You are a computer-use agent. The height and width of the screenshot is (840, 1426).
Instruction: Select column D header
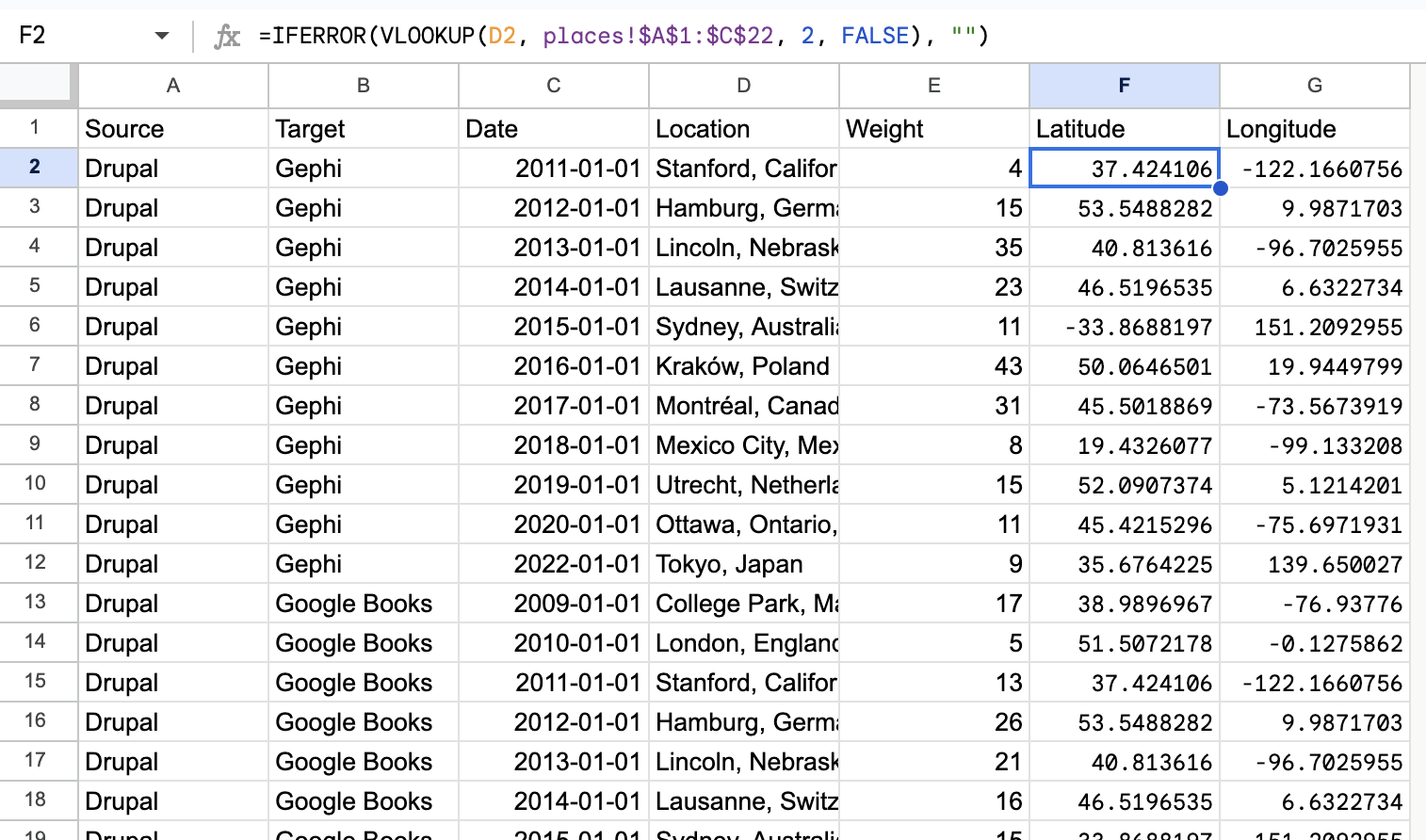point(743,86)
